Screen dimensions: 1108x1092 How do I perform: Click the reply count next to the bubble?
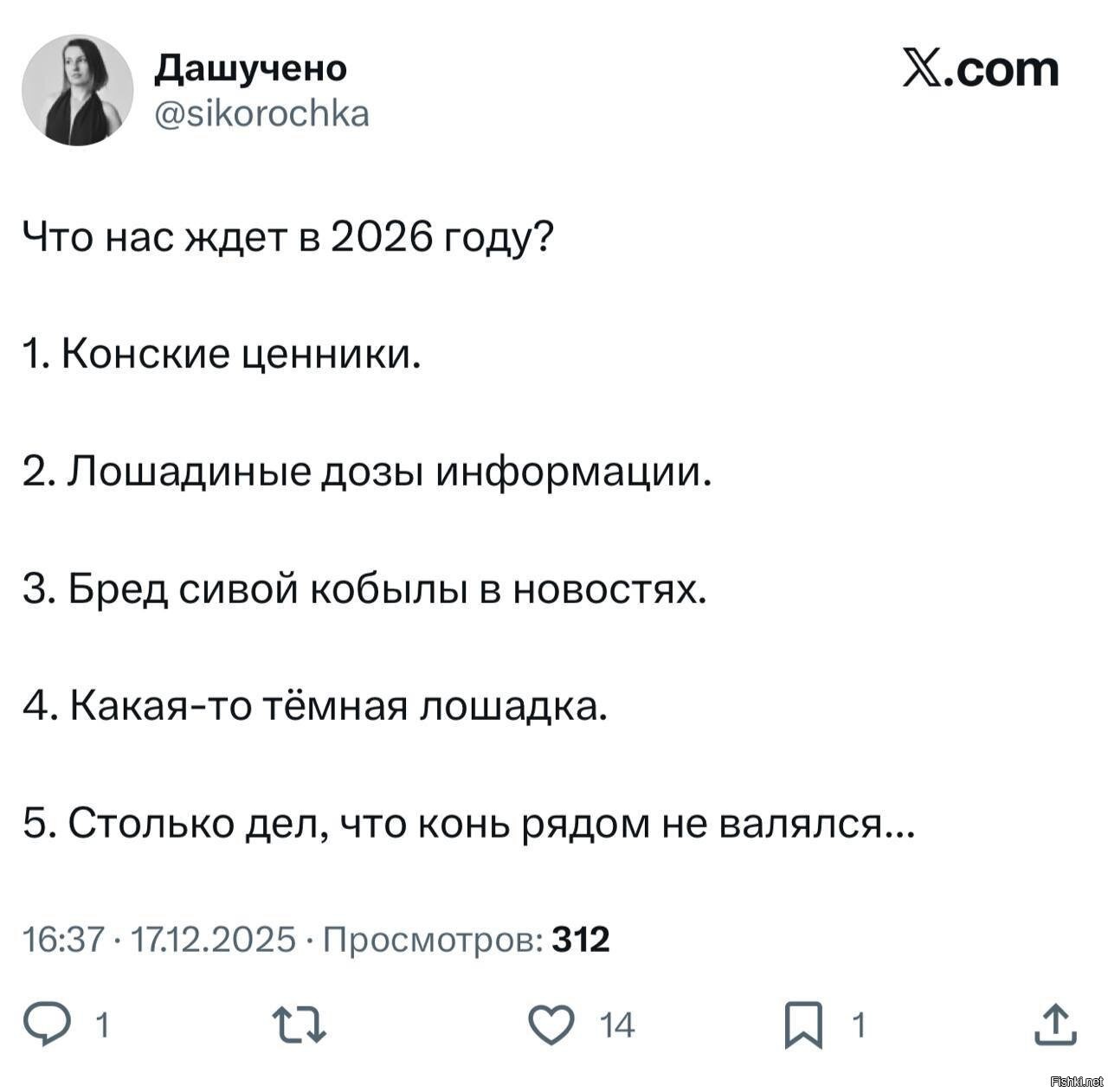point(102,1026)
